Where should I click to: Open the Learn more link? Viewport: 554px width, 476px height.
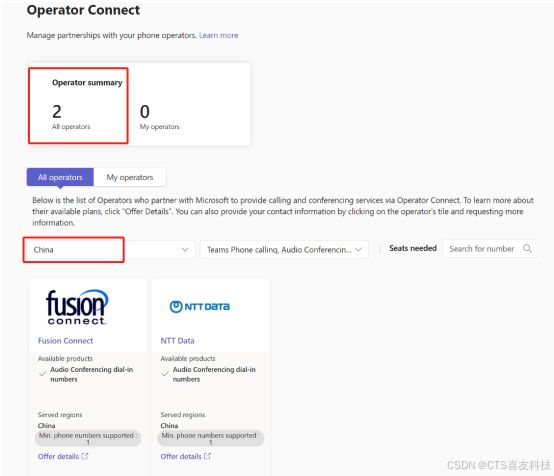coord(219,35)
